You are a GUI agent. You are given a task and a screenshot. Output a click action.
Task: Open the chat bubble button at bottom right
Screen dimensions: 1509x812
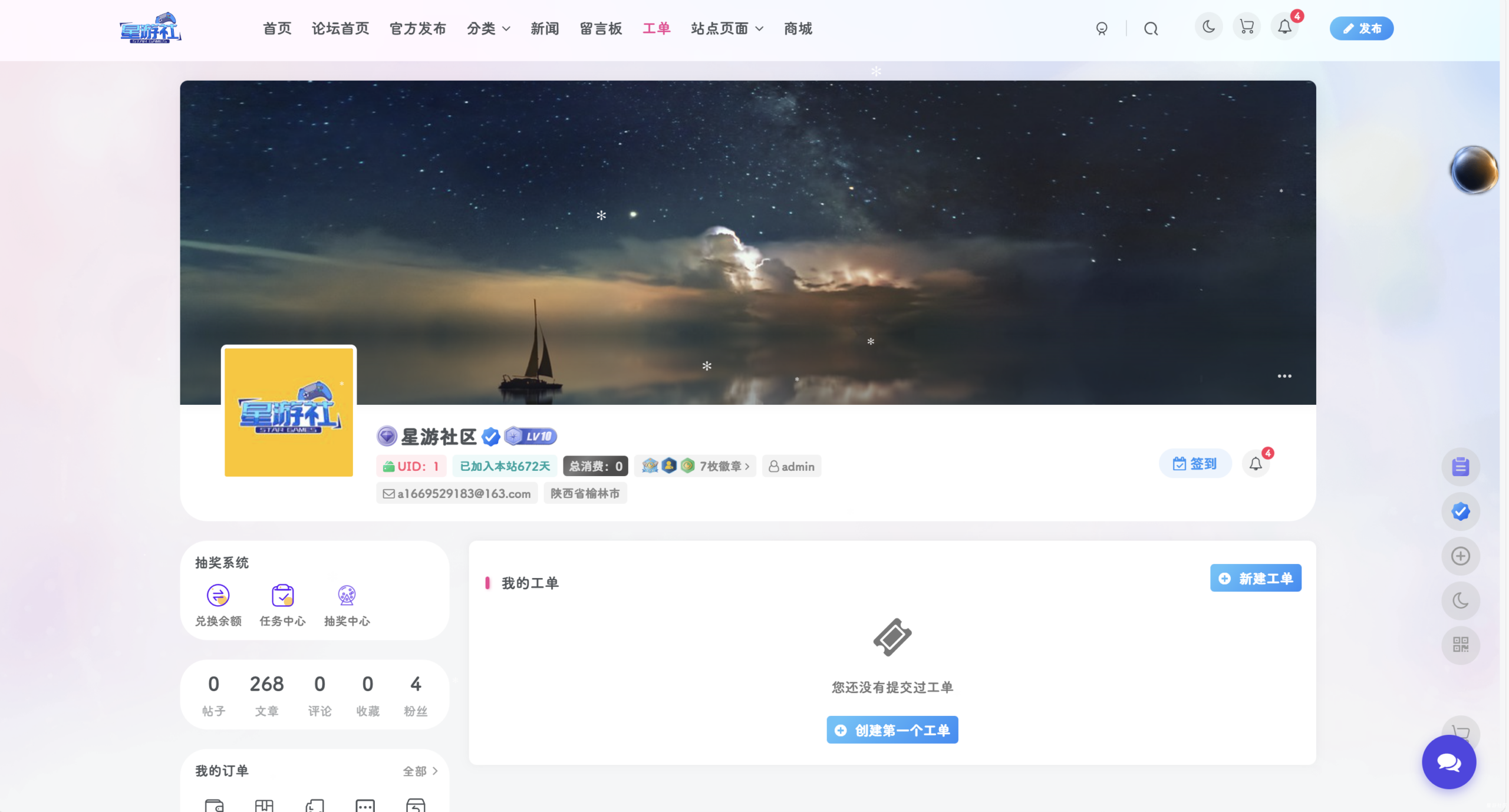tap(1449, 761)
